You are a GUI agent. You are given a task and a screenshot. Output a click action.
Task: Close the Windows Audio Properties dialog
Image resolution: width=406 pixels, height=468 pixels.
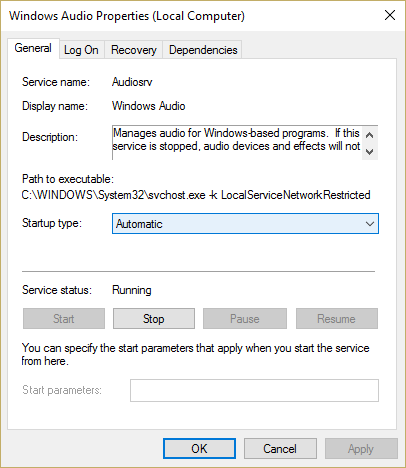390,15
